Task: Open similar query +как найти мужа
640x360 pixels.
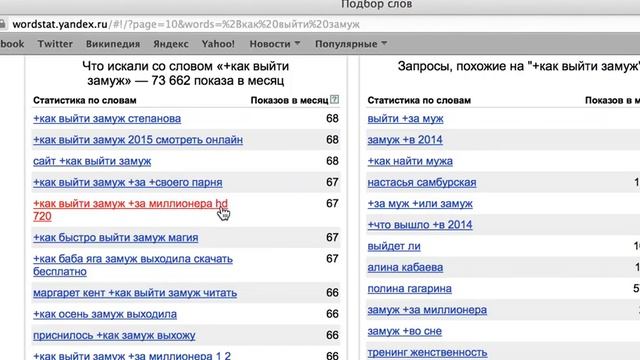Action: 410,161
